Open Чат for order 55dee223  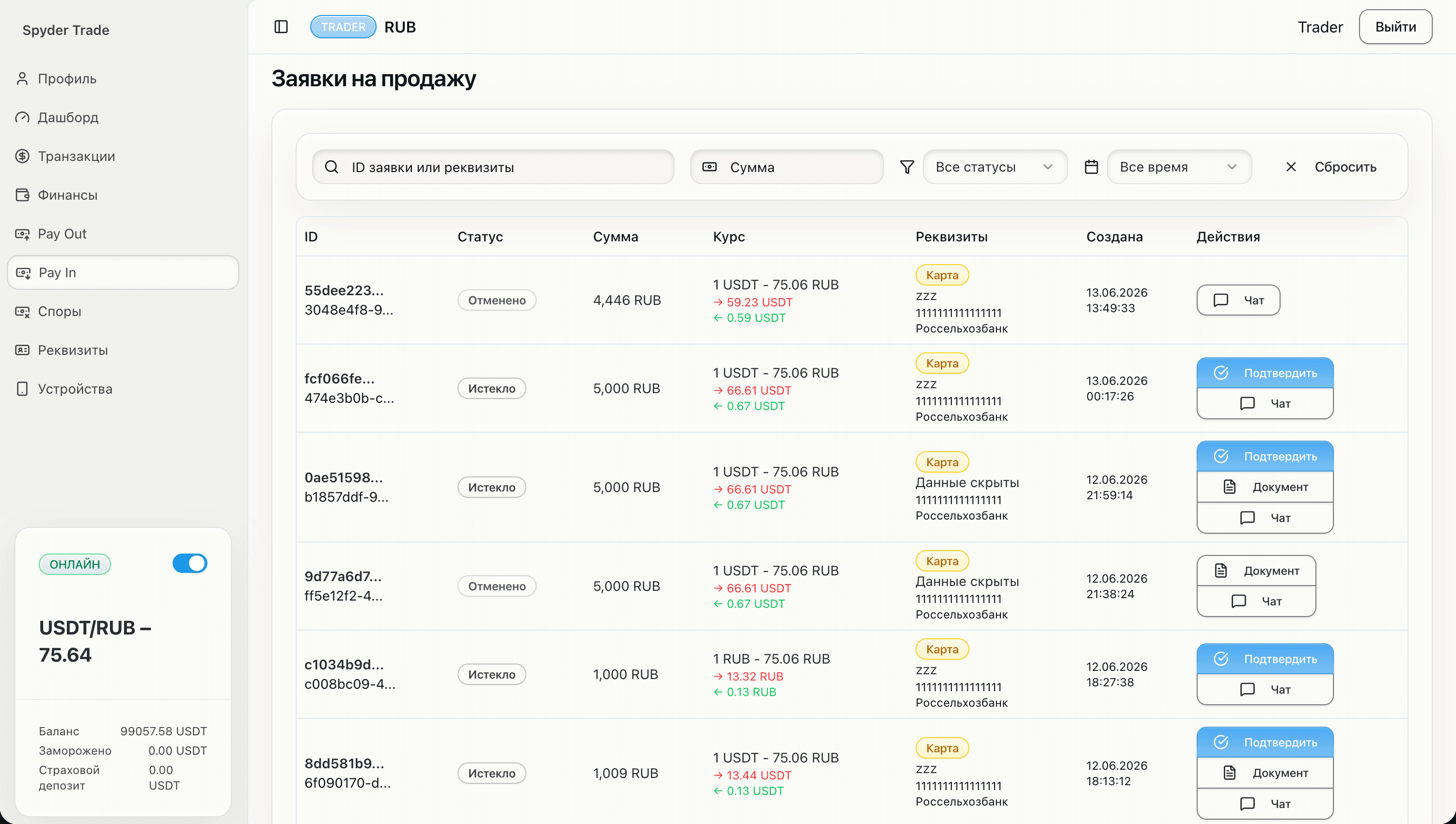[1238, 300]
